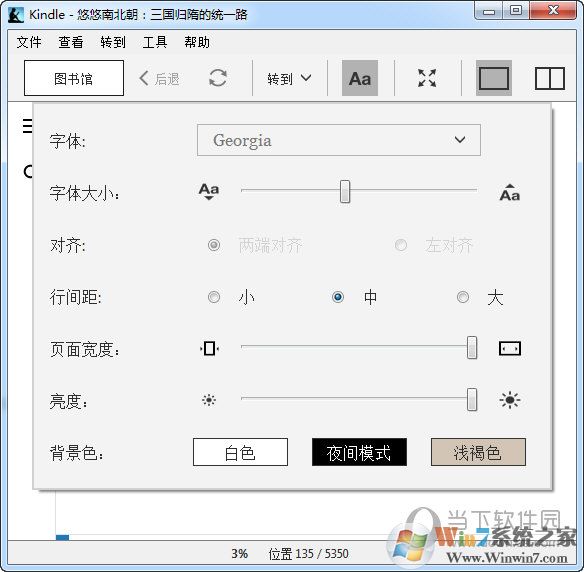Open the 转到 menu in menu bar
The image size is (584, 572).
point(112,42)
